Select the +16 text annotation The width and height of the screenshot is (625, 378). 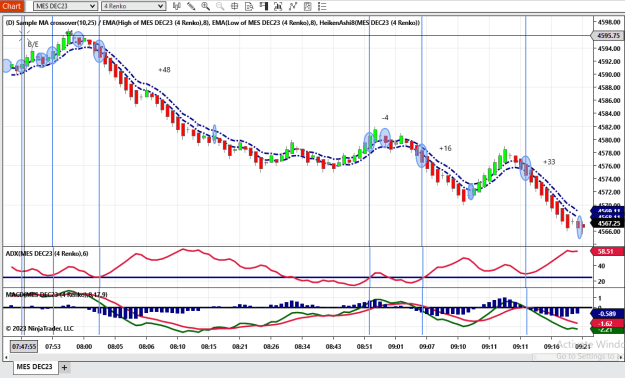pos(445,148)
